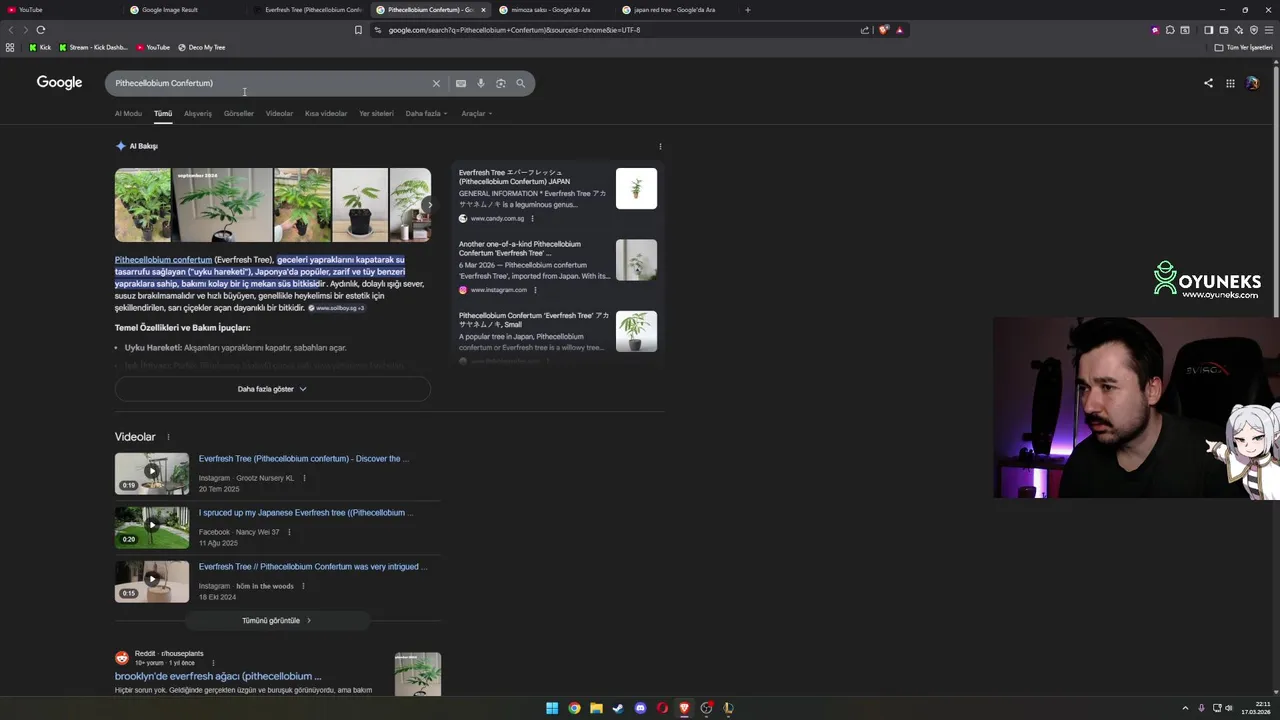Open AI Bakışı three-dot options
This screenshot has height=720, width=1280.
click(660, 146)
